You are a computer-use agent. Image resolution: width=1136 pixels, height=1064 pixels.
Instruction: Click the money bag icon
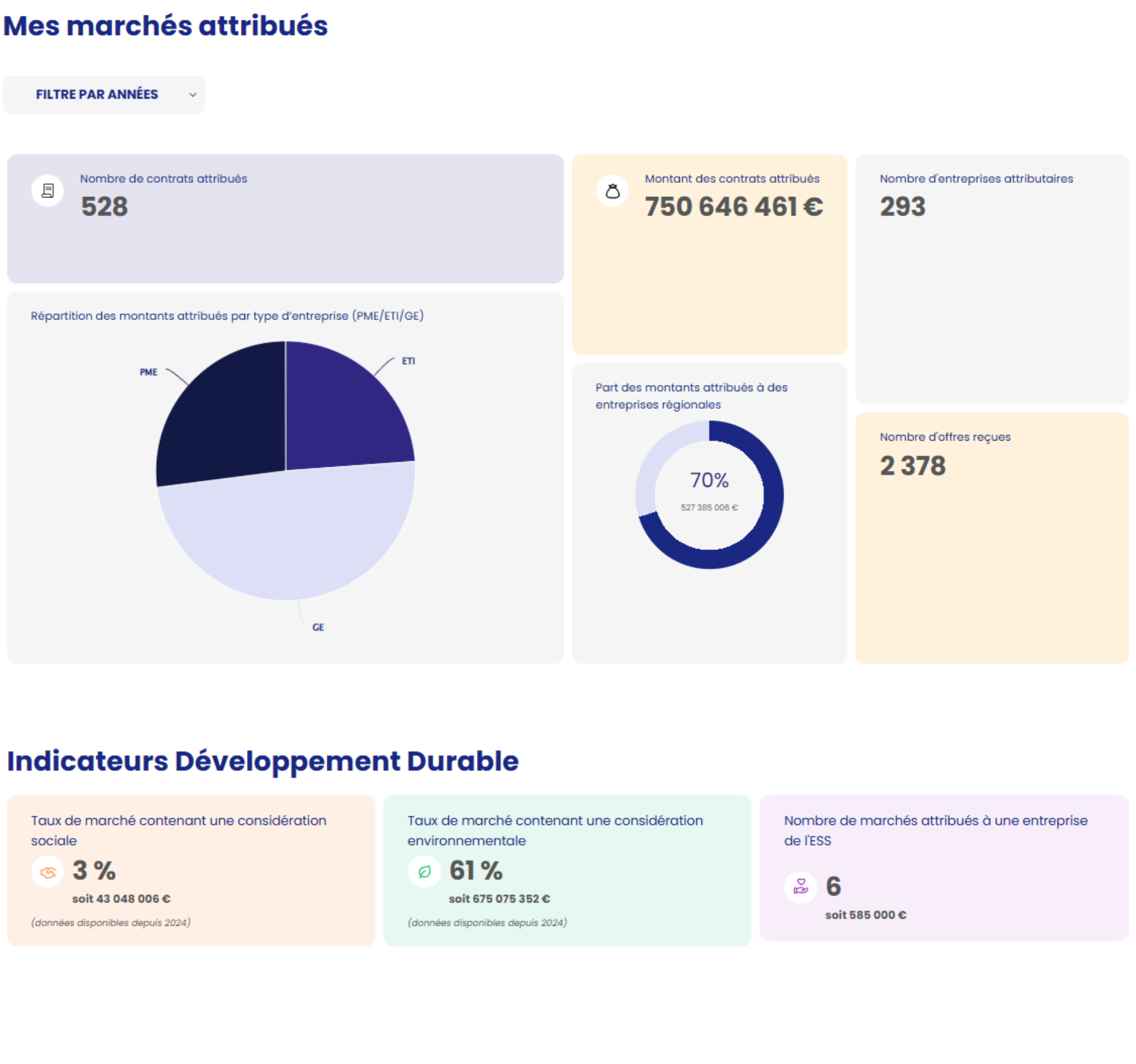[612, 191]
